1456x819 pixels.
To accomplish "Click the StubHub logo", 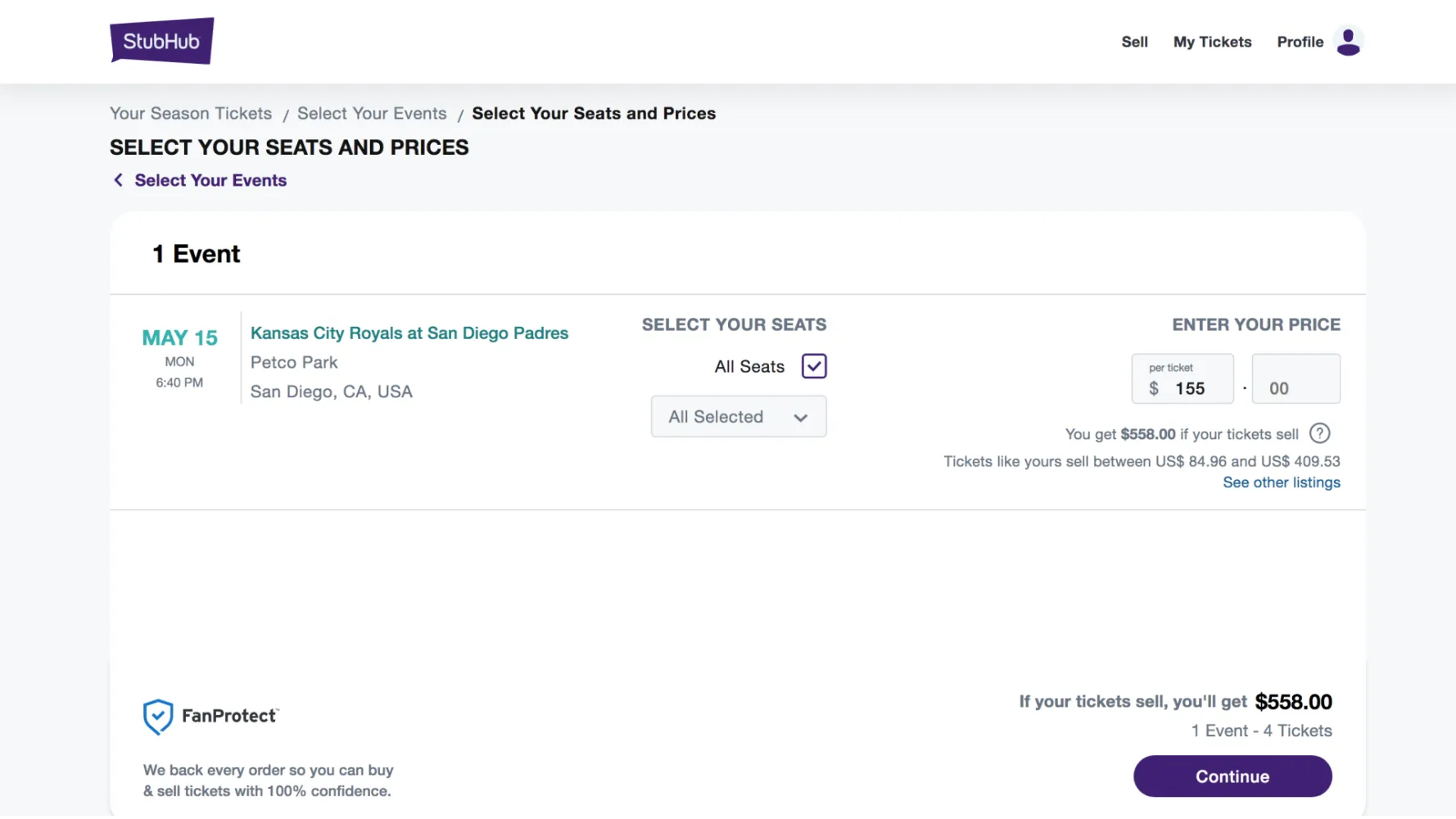I will 161,41.
